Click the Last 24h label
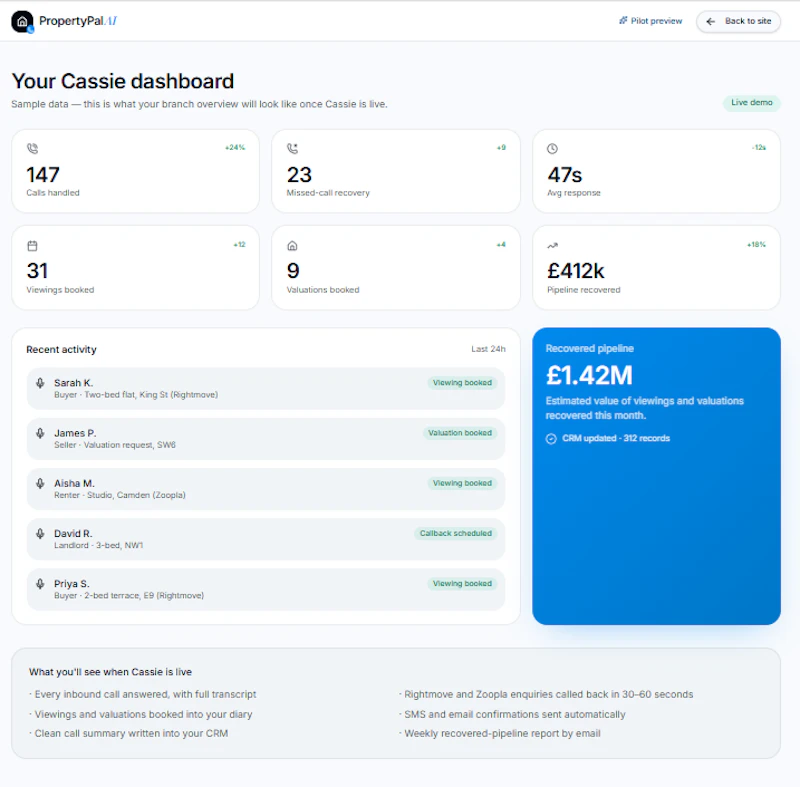Image resolution: width=800 pixels, height=787 pixels. (x=488, y=349)
